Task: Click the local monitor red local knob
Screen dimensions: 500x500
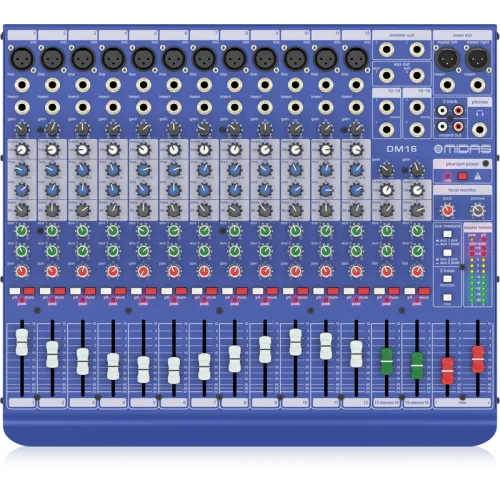Action: pos(447,210)
